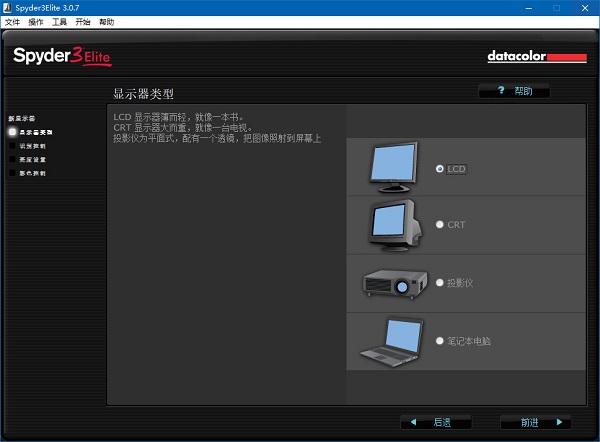
Task: Click the laptop computer picture
Action: click(392, 342)
